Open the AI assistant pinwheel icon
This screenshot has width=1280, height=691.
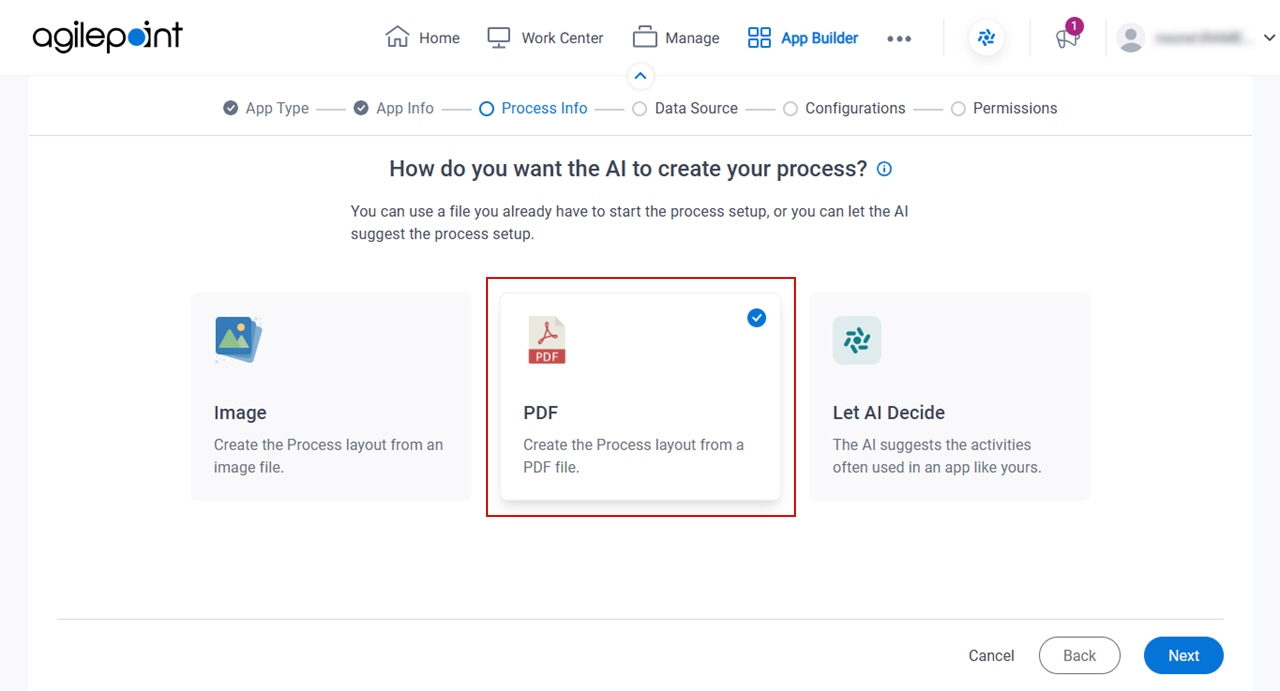pos(986,38)
